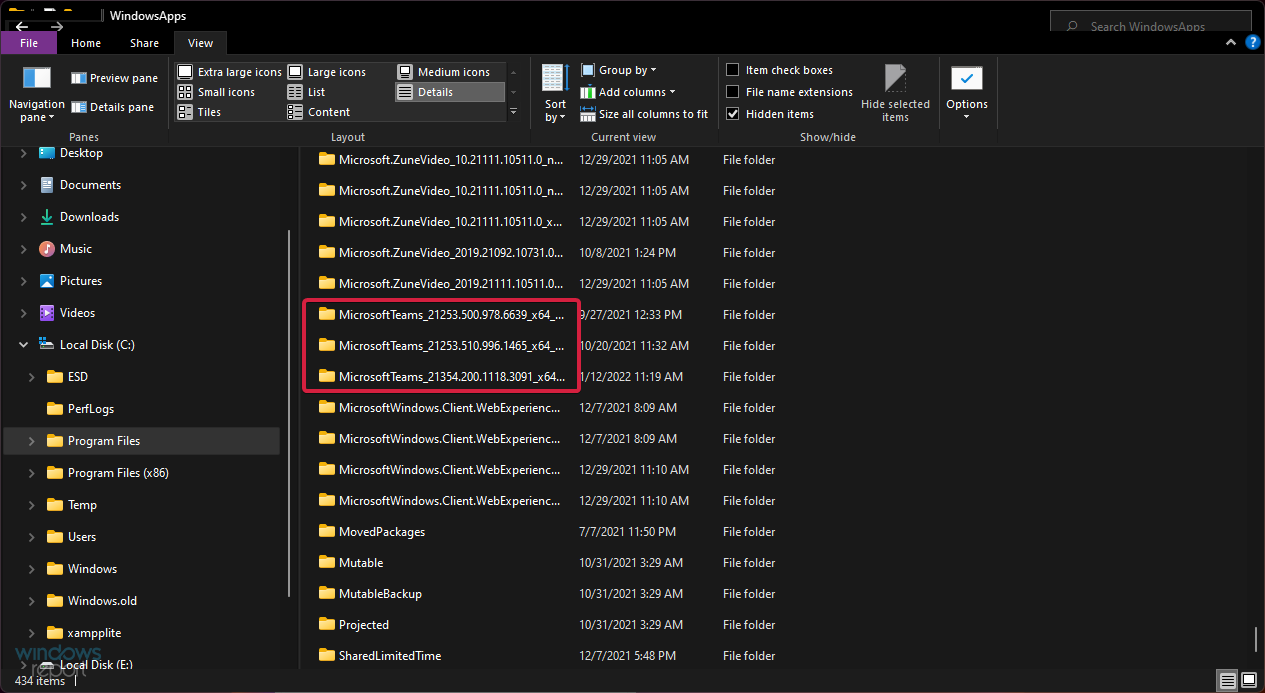Switch layout to List view
This screenshot has width=1265, height=693.
coord(306,92)
